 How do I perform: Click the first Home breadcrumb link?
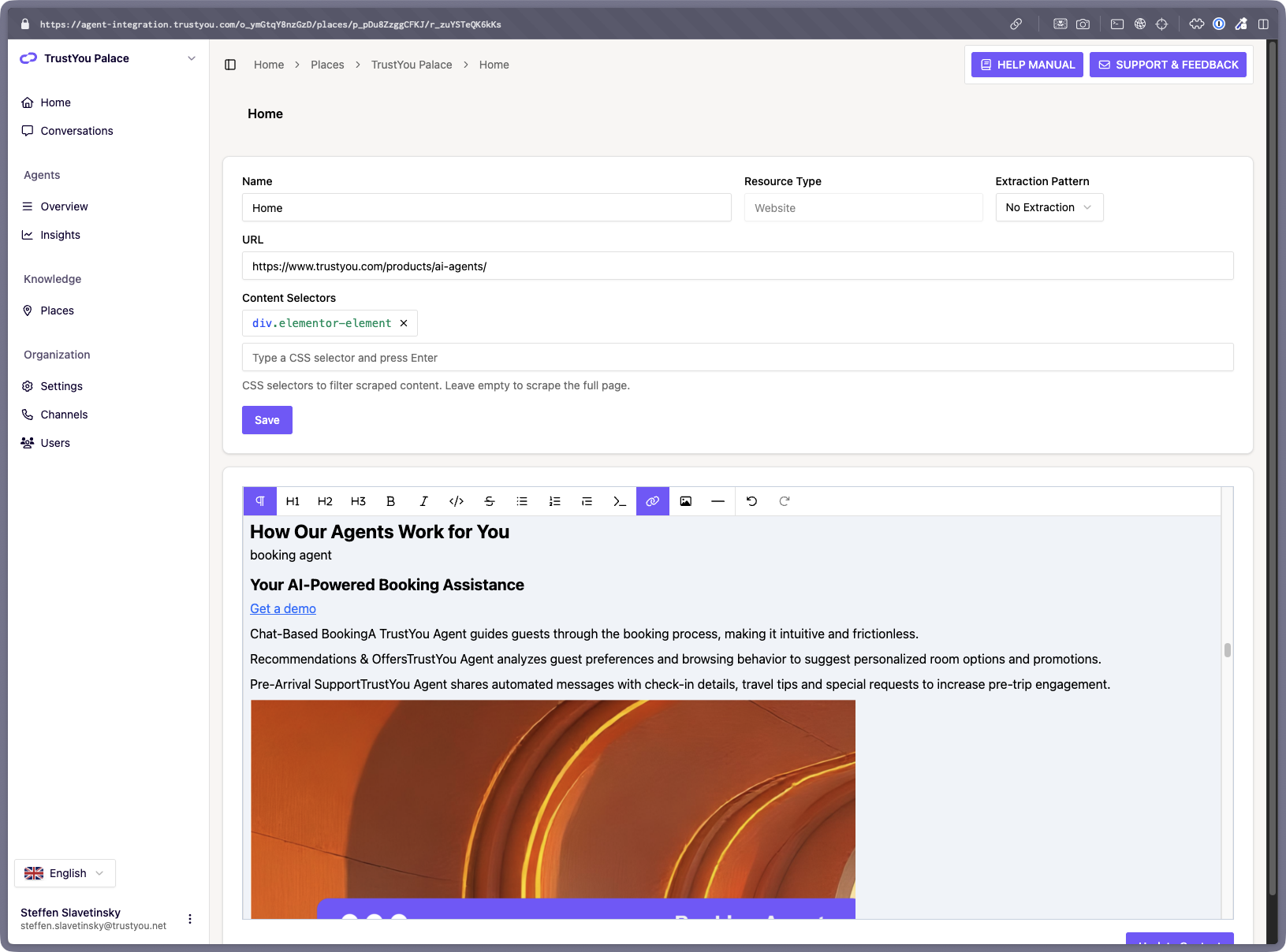(x=269, y=65)
